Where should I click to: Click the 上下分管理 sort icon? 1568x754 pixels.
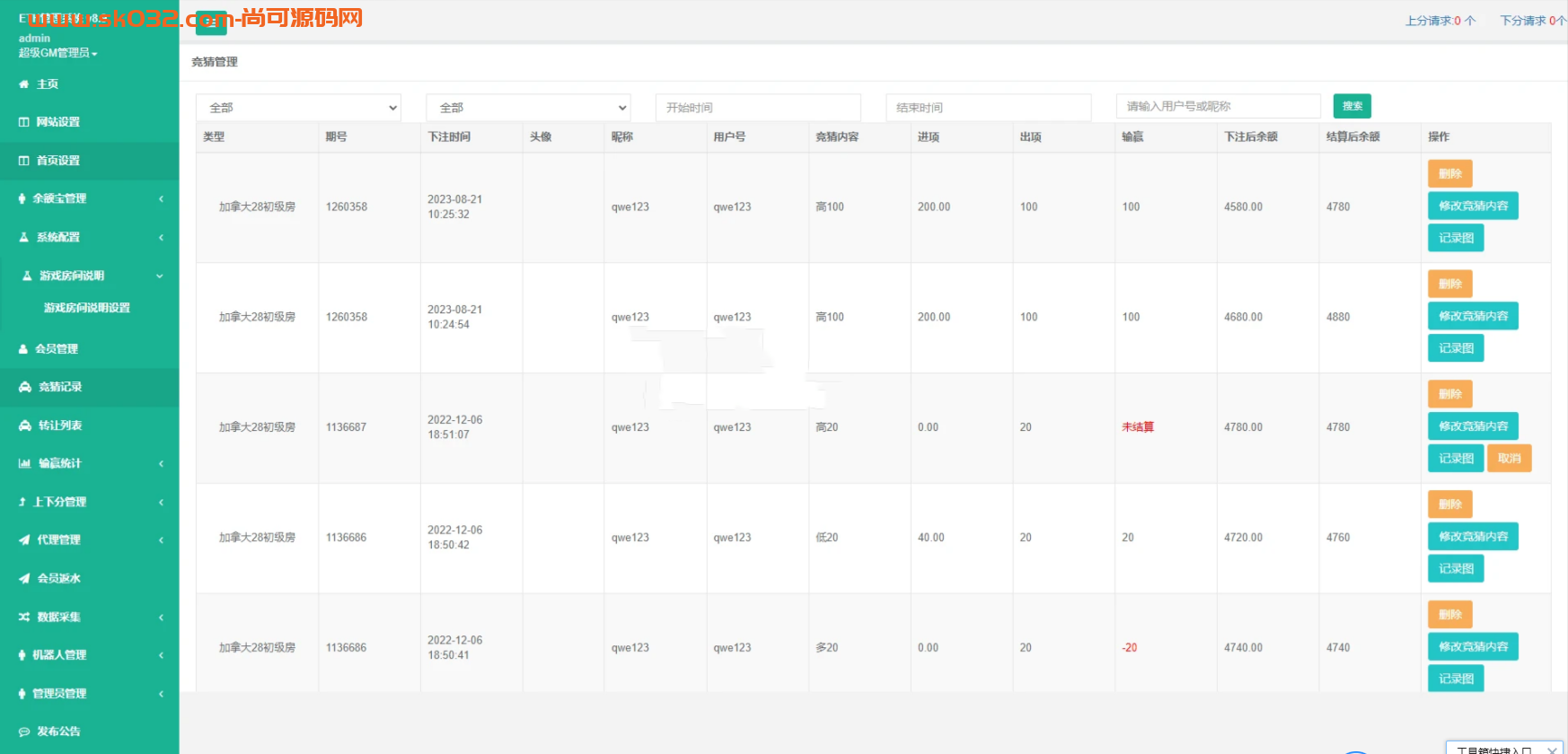point(22,502)
